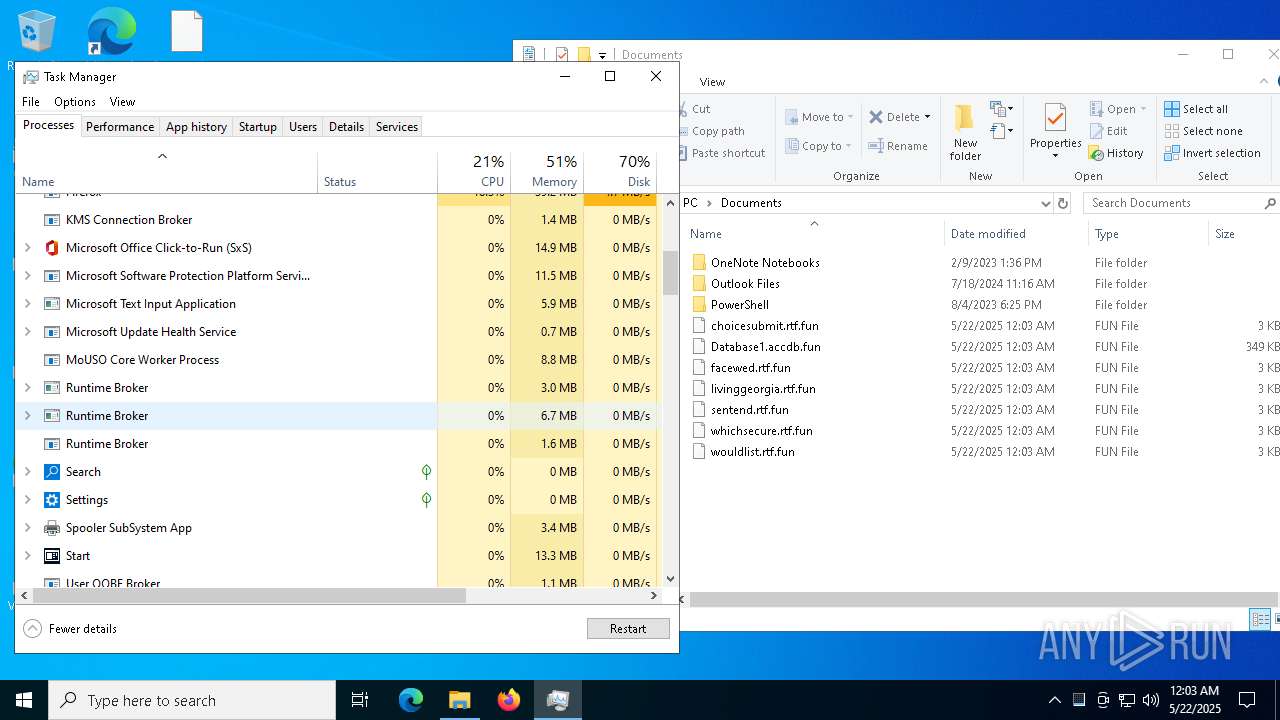1280x720 pixels.
Task: Switch to the Services tab
Action: click(397, 127)
